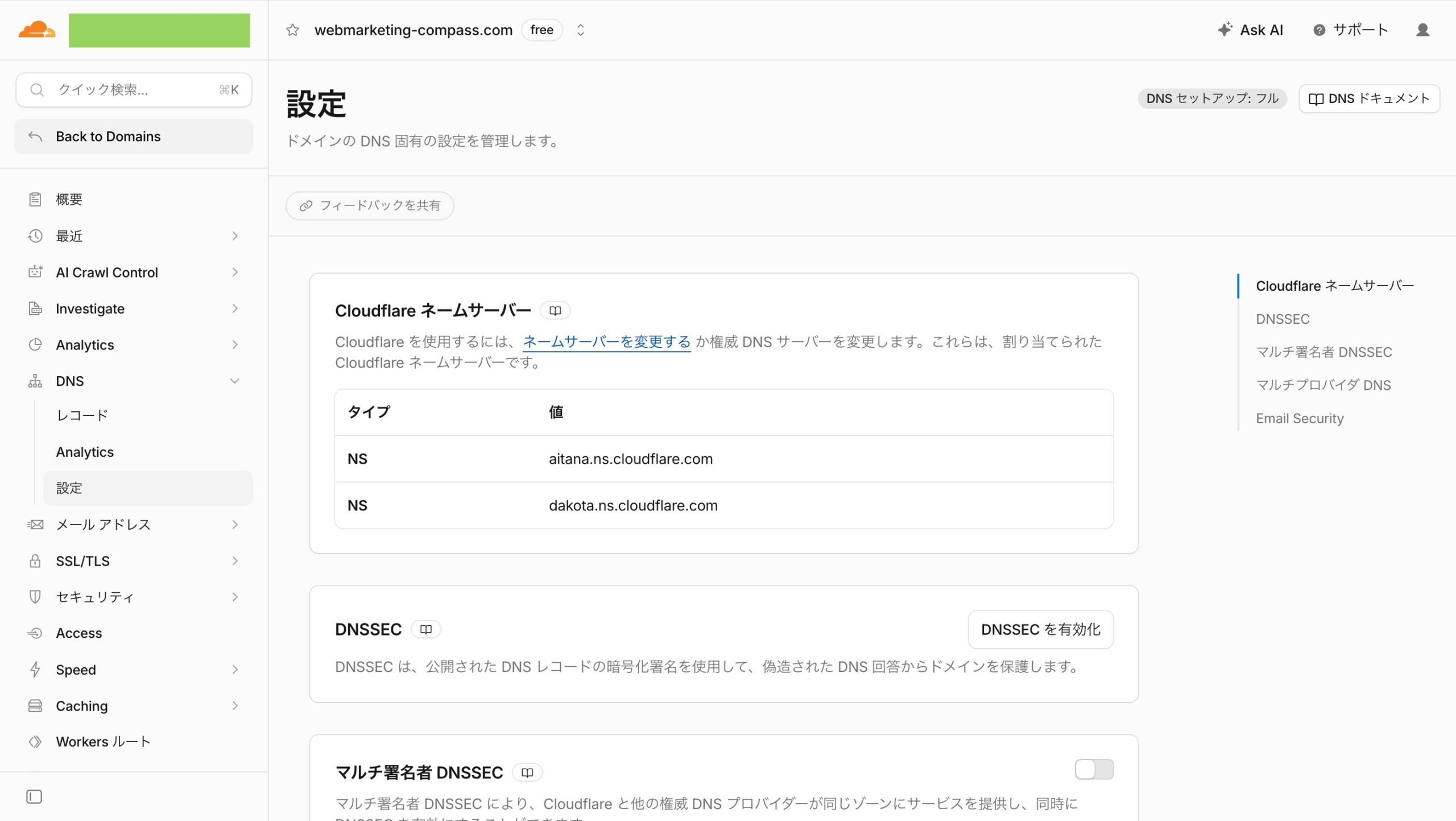Follow the ネームサーバーを変更する link
Screen dimensions: 1456x821
point(606,341)
